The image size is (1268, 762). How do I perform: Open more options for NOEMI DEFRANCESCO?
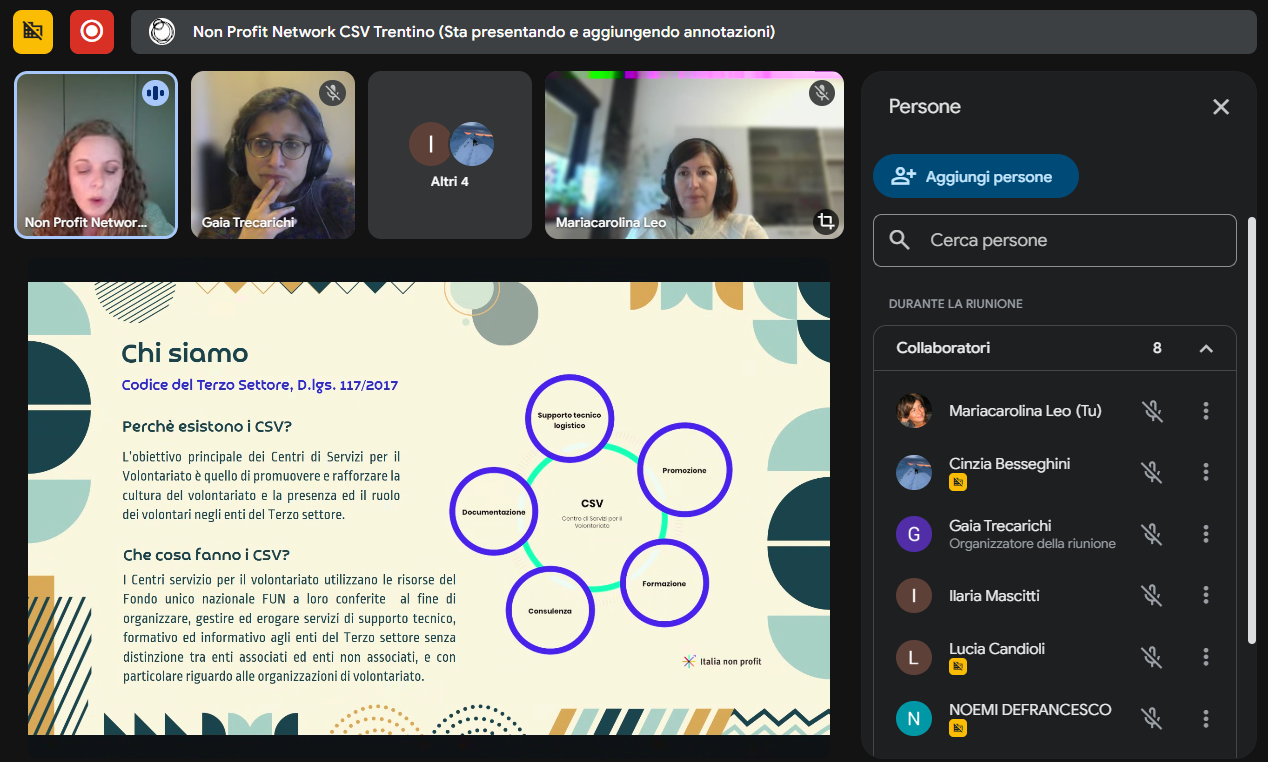pos(1206,718)
